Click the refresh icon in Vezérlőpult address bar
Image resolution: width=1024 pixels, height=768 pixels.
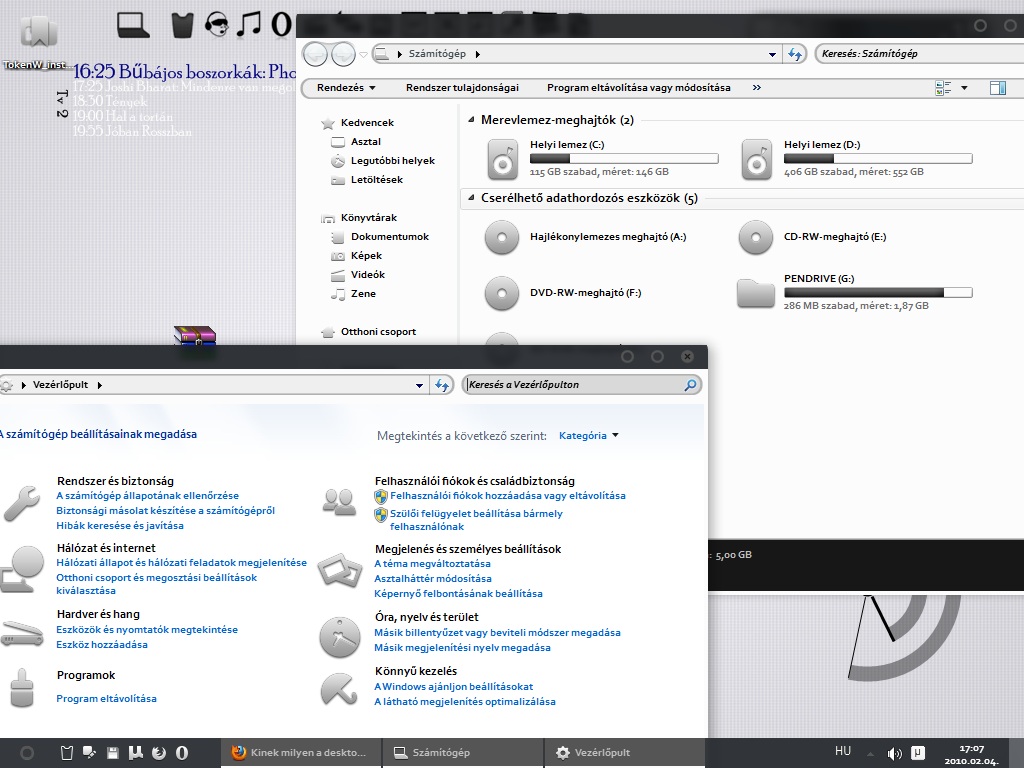coord(442,385)
